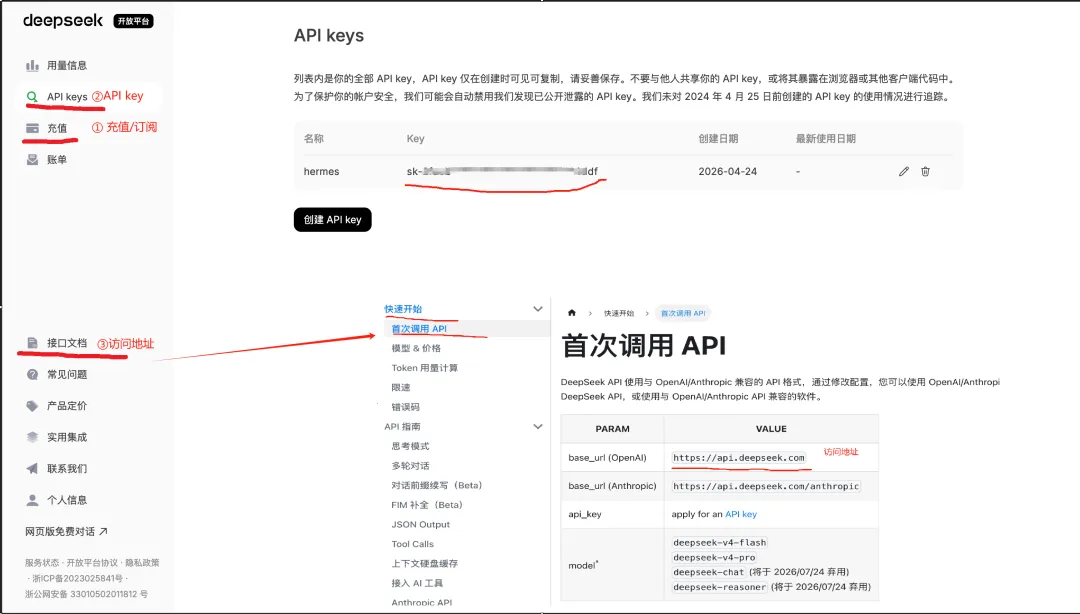Viewport: 1080px width, 614px height.
Task: Click the 用量信息 bar chart icon
Action: [32, 65]
